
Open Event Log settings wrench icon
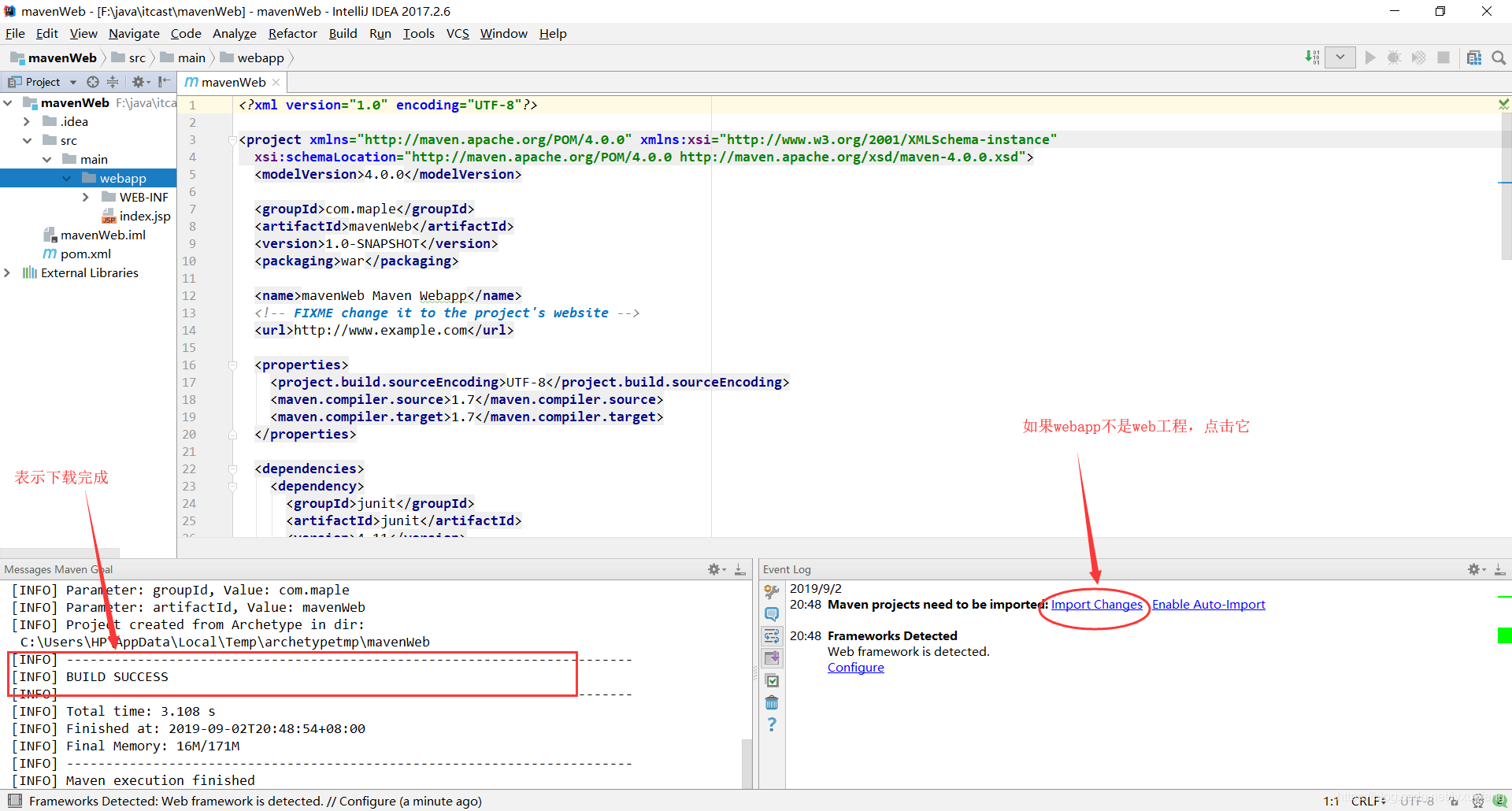point(772,591)
